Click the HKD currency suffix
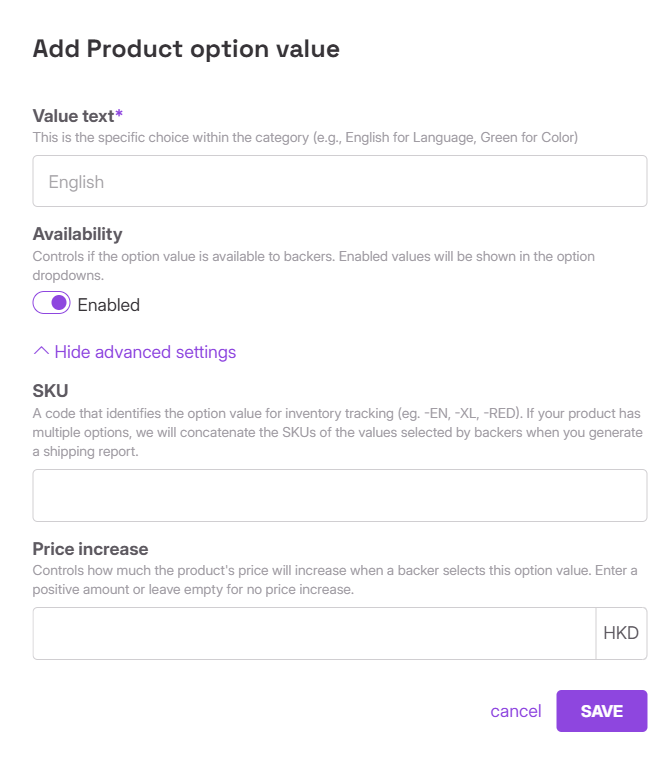Image resolution: width=671 pixels, height=762 pixels. click(x=621, y=633)
